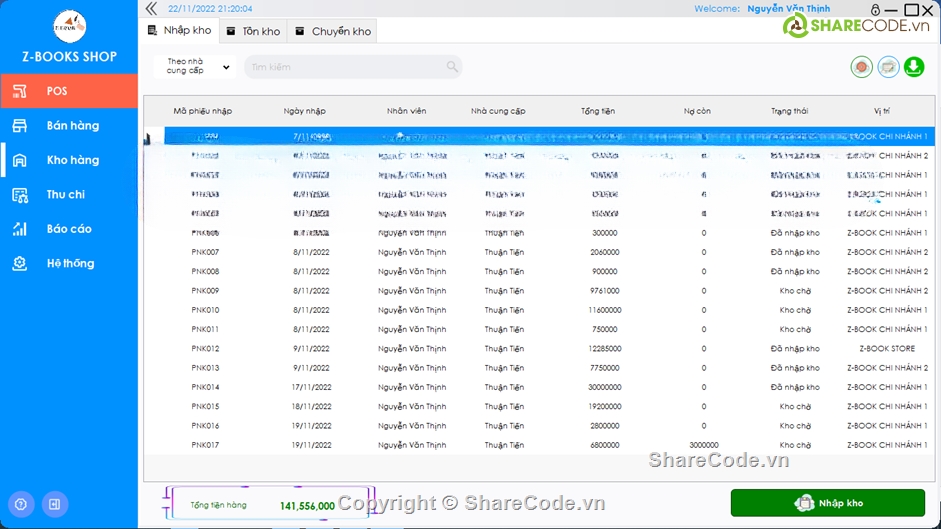Image resolution: width=941 pixels, height=529 pixels.
Task: Click the 3000000 debt value
Action: coord(704,445)
